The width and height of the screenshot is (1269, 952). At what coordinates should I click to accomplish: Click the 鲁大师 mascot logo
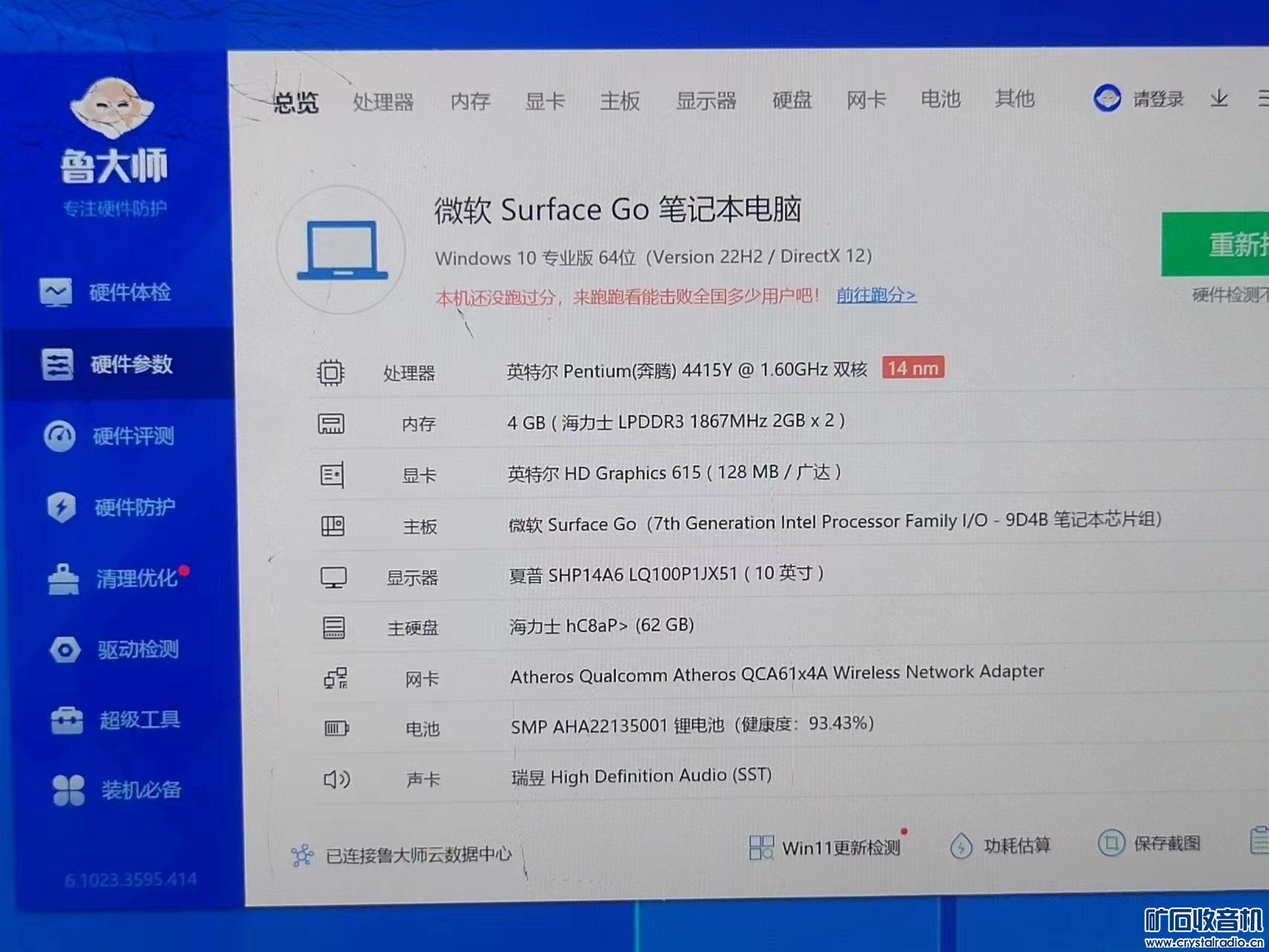pyautogui.click(x=112, y=109)
